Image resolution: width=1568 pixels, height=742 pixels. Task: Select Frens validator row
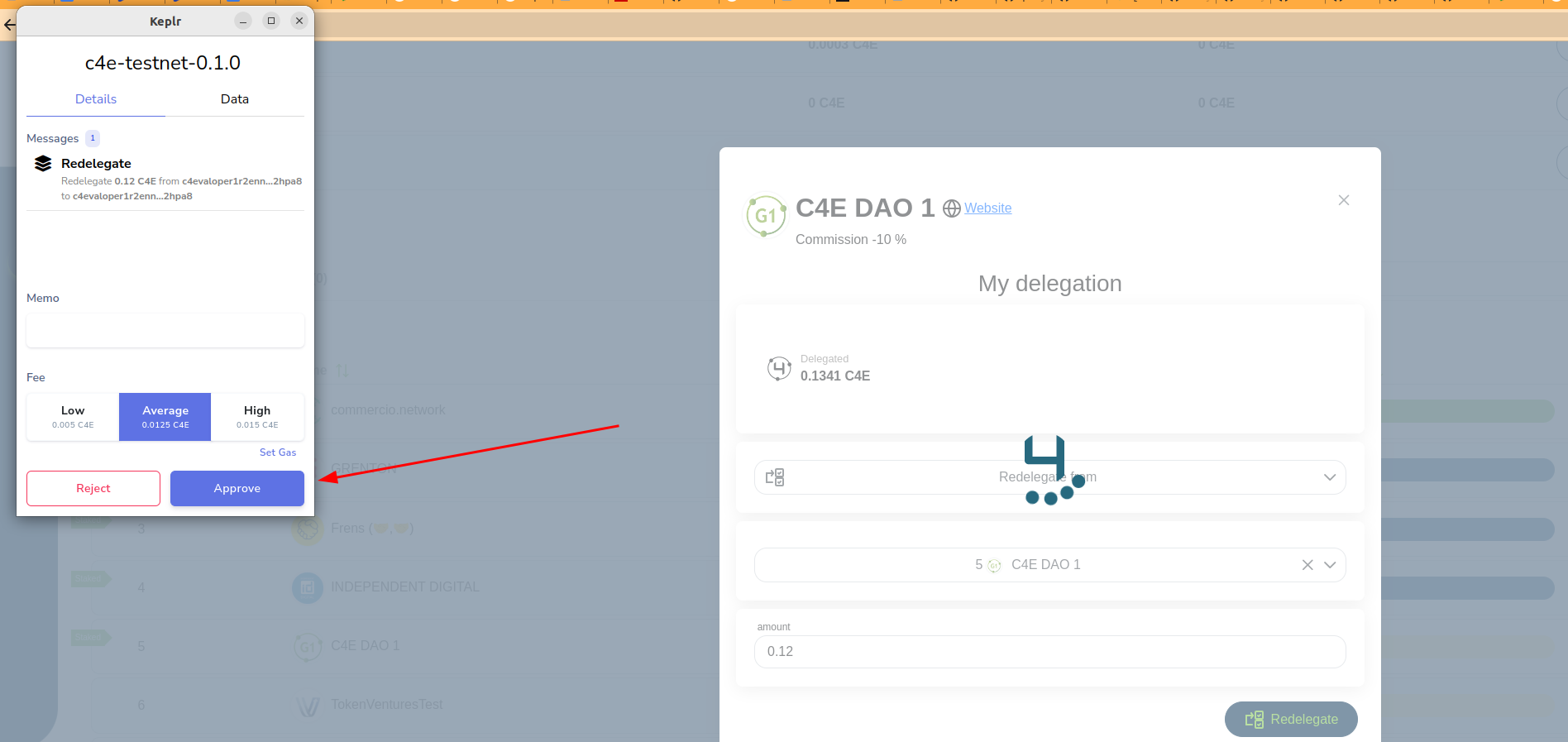[x=372, y=529]
